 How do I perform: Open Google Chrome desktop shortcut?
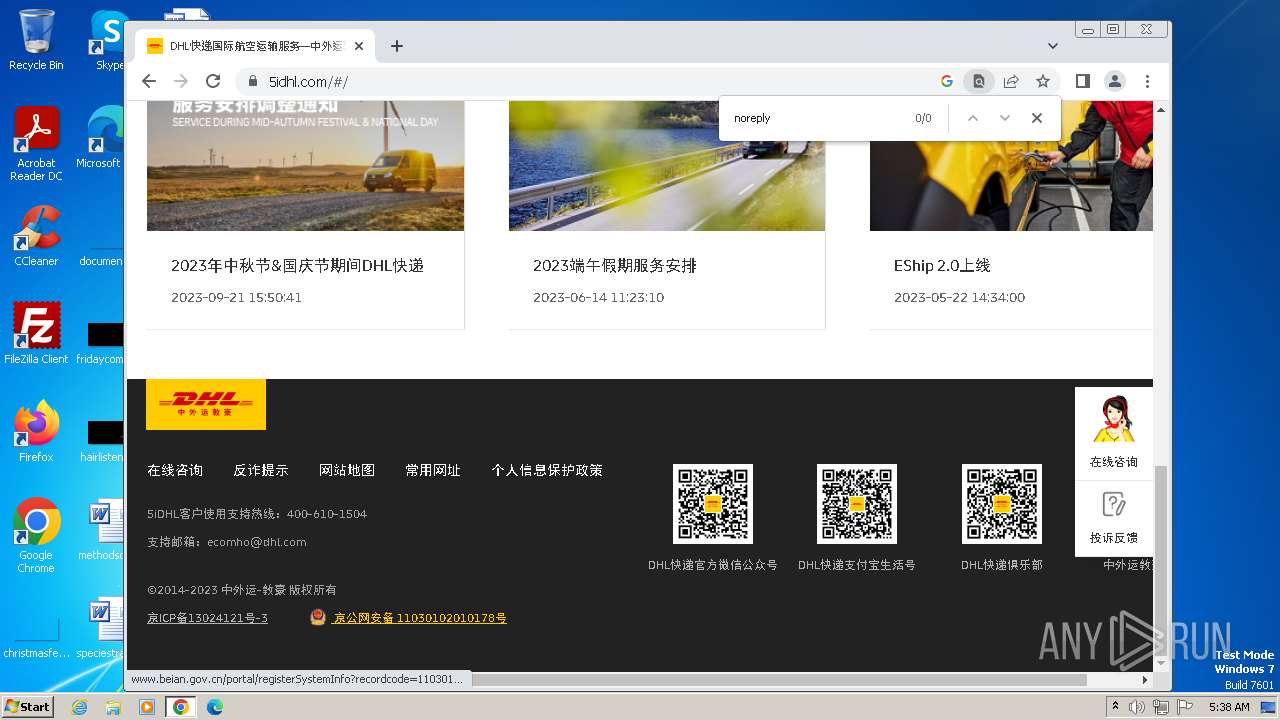tap(36, 535)
